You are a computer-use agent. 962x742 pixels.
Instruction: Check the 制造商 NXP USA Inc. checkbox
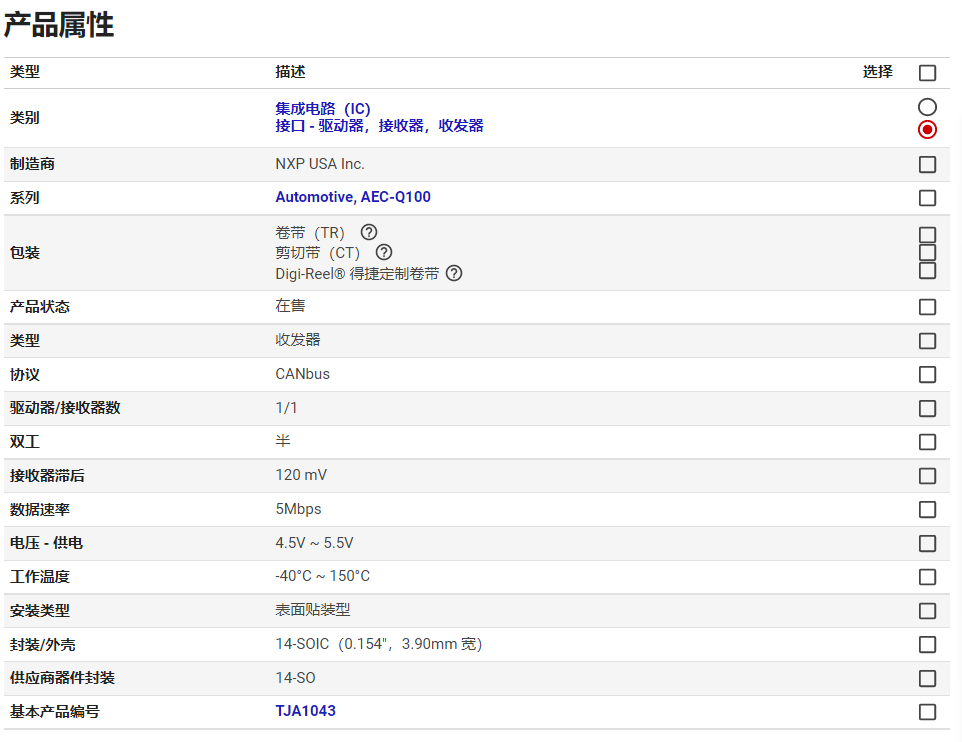pos(927,164)
